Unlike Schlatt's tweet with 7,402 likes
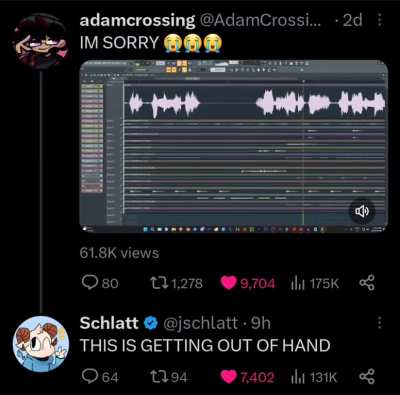Viewport: 400px width, 395px height. pyautogui.click(x=229, y=377)
